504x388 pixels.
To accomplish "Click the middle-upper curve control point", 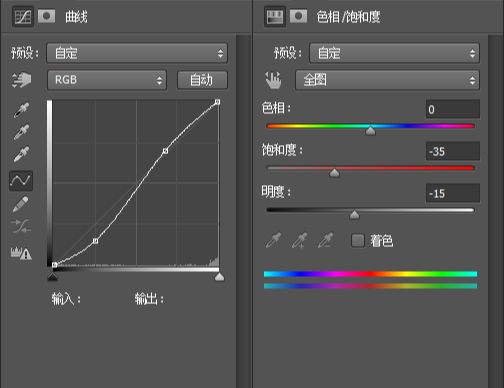I will pyautogui.click(x=165, y=151).
